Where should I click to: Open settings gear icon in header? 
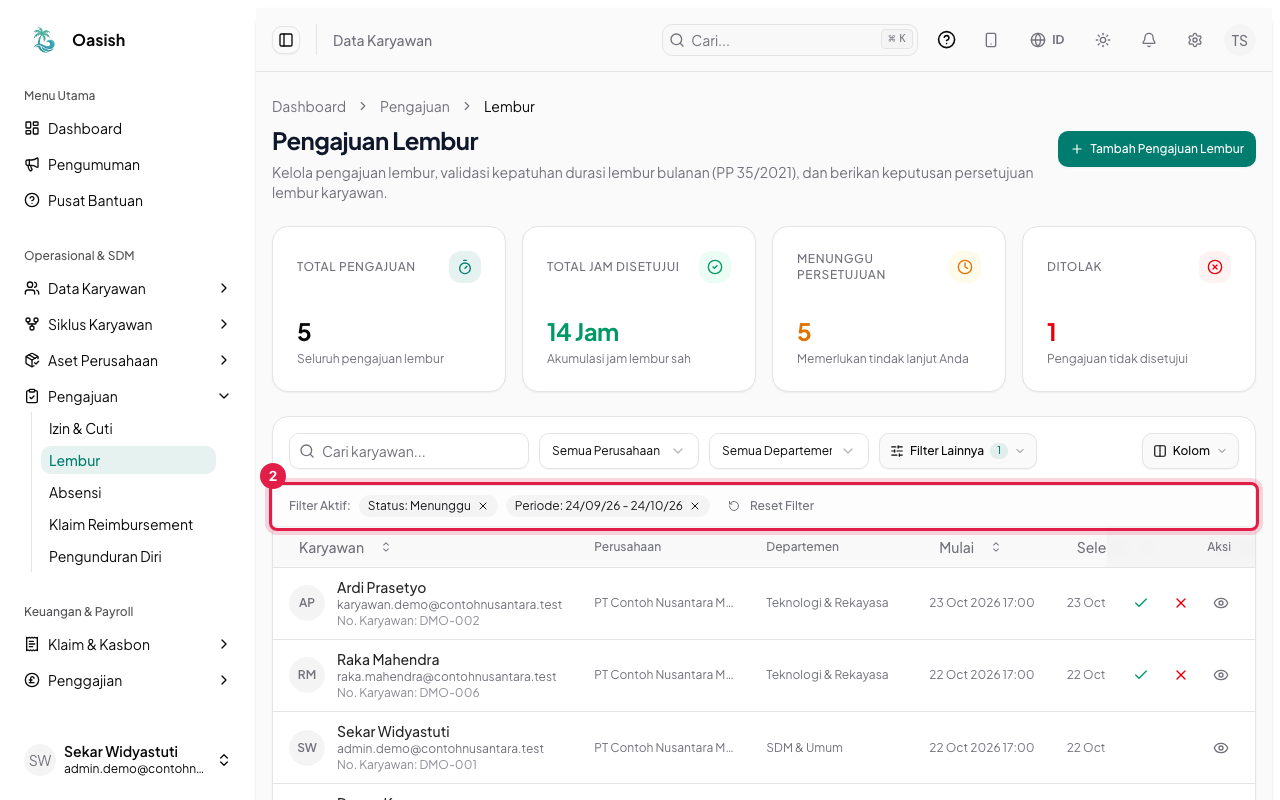point(1195,40)
